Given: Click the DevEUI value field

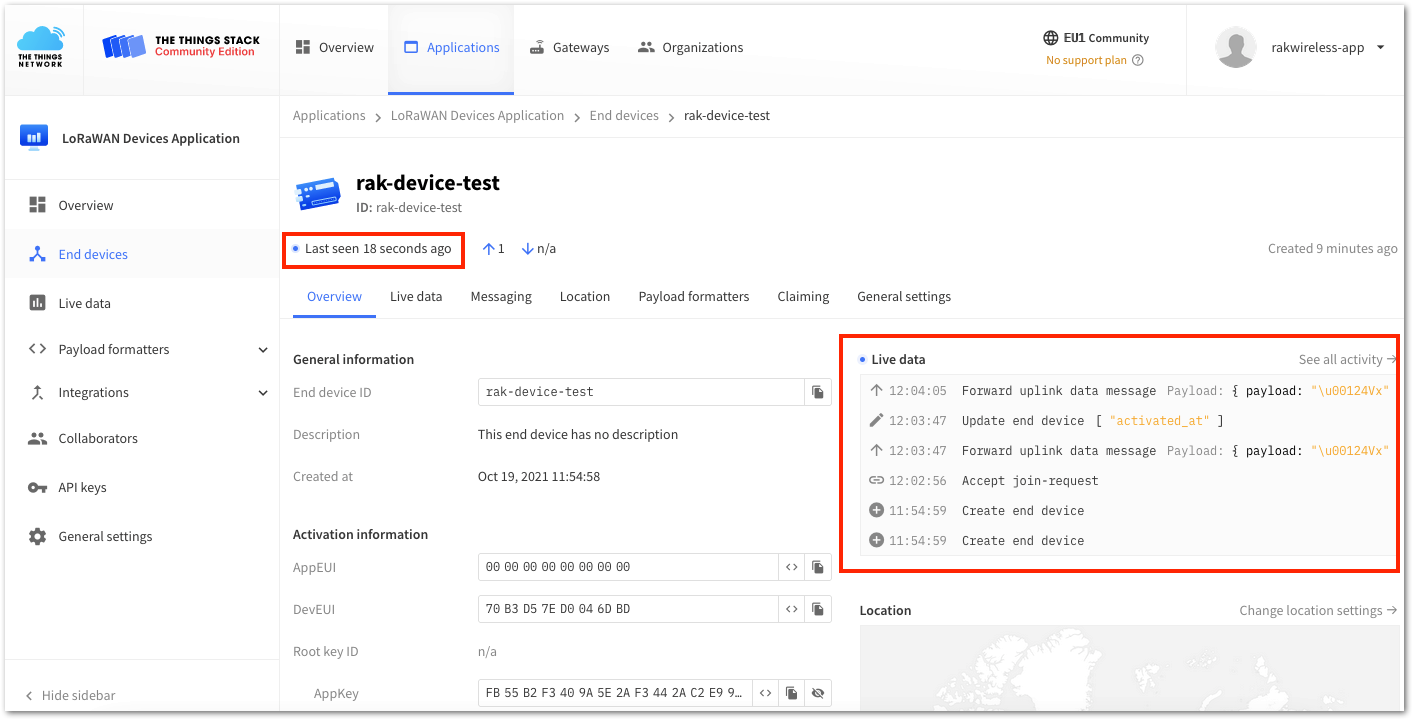Looking at the screenshot, I should (628, 609).
